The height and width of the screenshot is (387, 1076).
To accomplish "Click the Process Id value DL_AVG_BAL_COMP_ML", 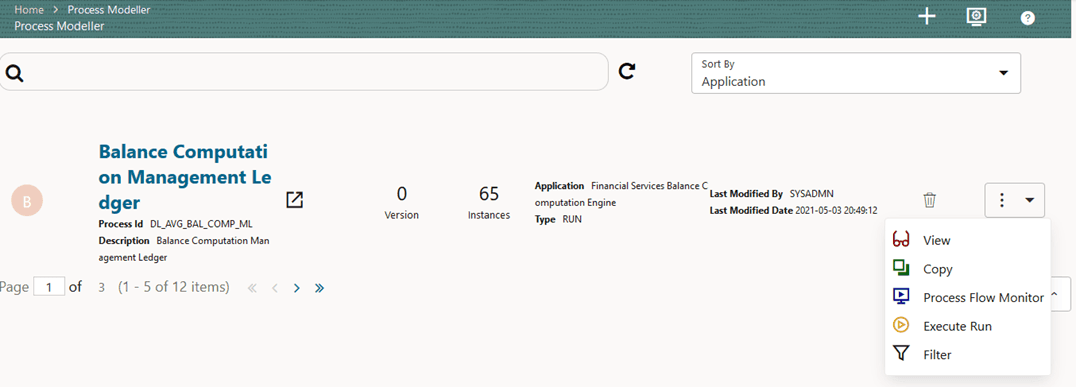I will tap(202, 224).
